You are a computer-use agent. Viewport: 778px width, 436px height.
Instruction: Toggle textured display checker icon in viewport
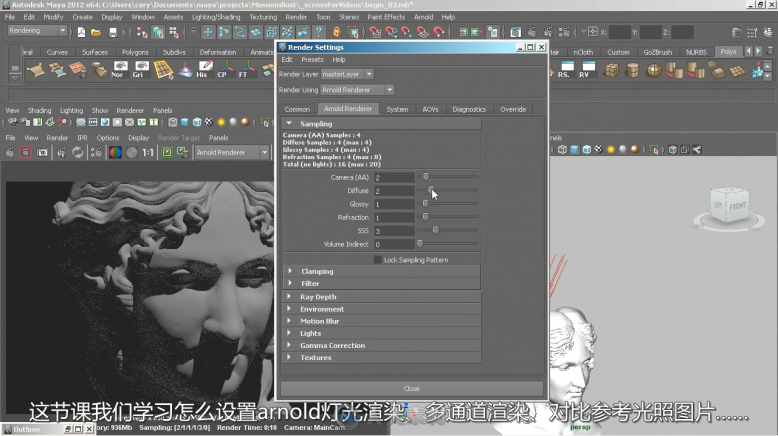coord(598,149)
